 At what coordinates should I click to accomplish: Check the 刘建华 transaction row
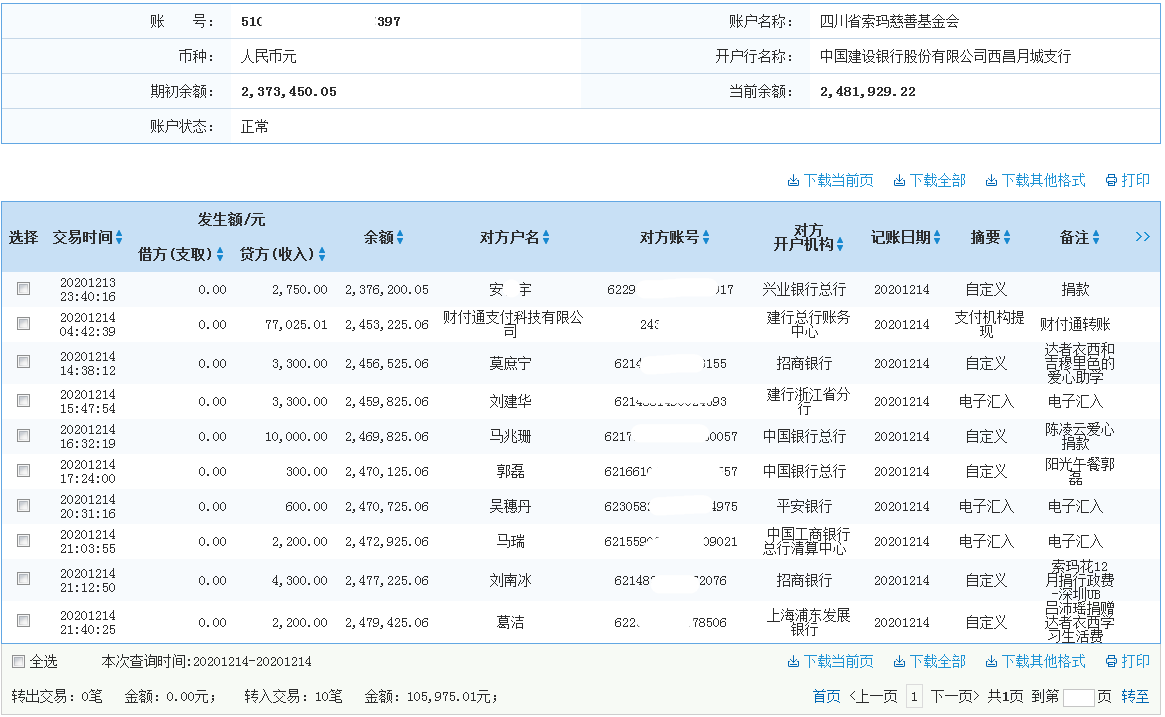[24, 401]
